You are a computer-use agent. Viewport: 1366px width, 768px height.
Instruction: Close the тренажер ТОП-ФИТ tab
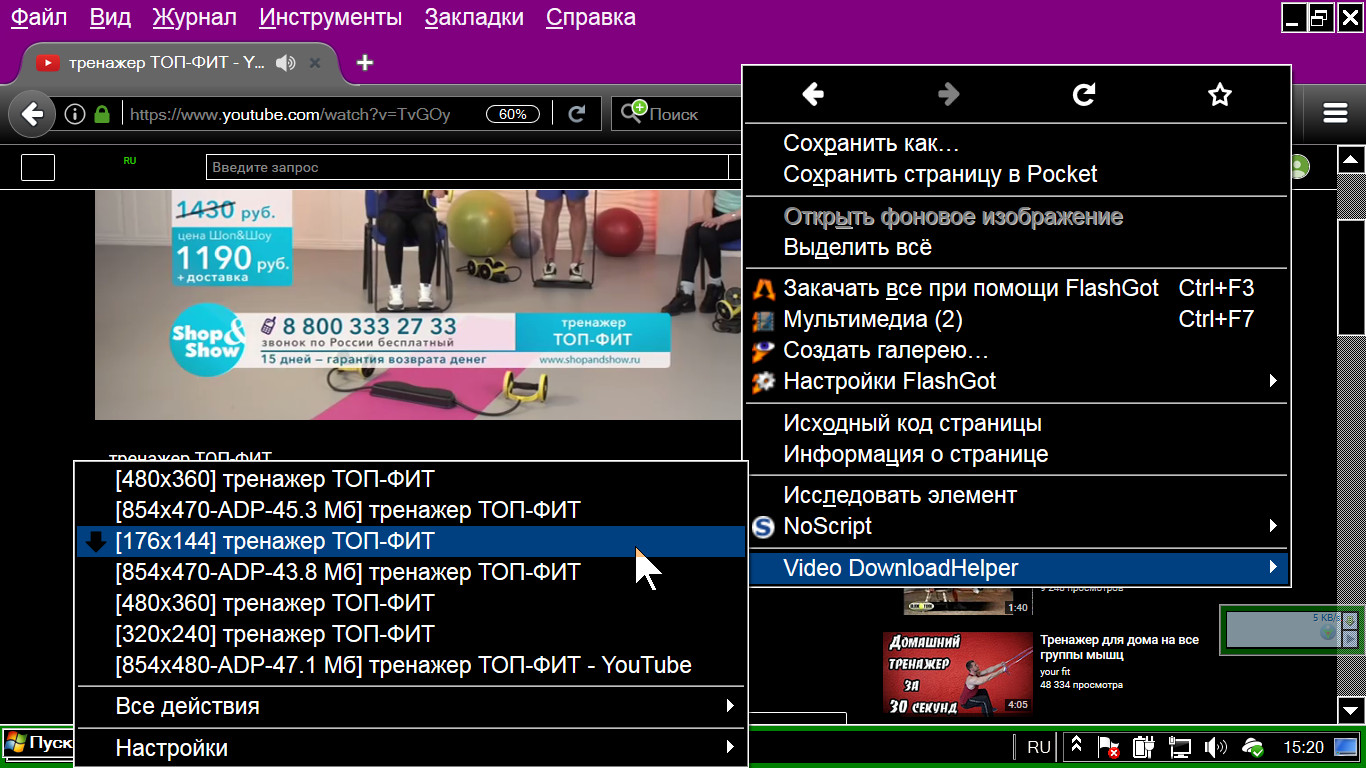[315, 63]
